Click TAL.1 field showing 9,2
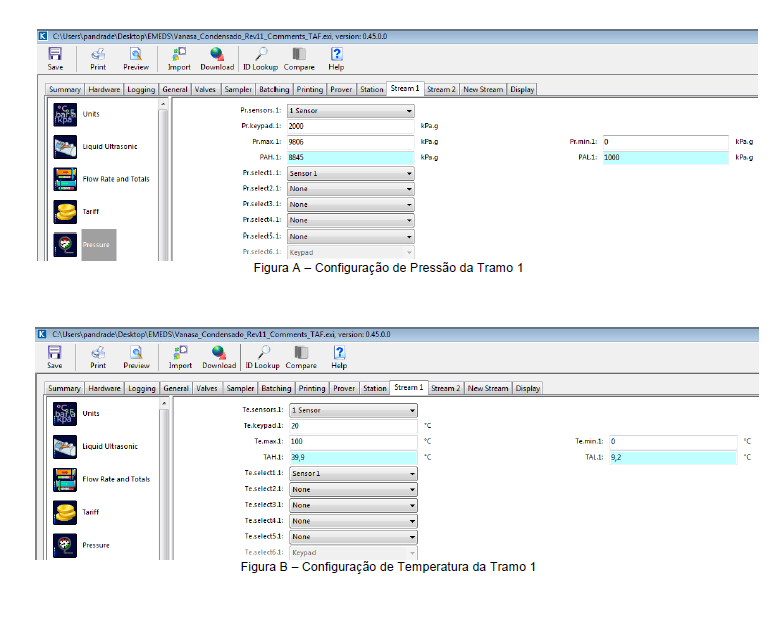The height and width of the screenshot is (626, 784). pos(673,458)
